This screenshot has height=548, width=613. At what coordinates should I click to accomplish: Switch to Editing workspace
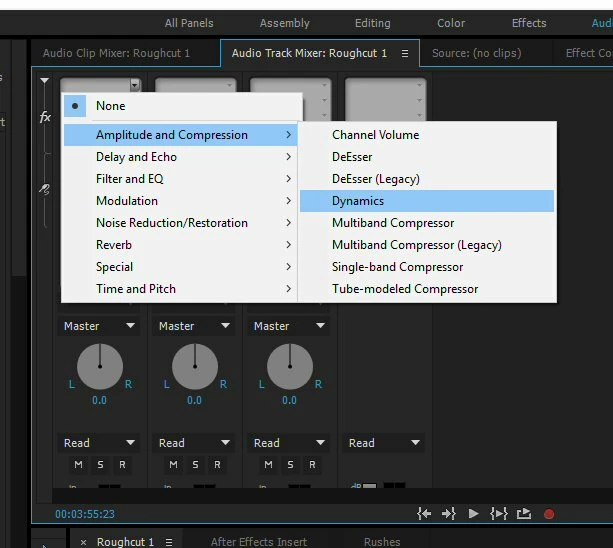(x=373, y=23)
